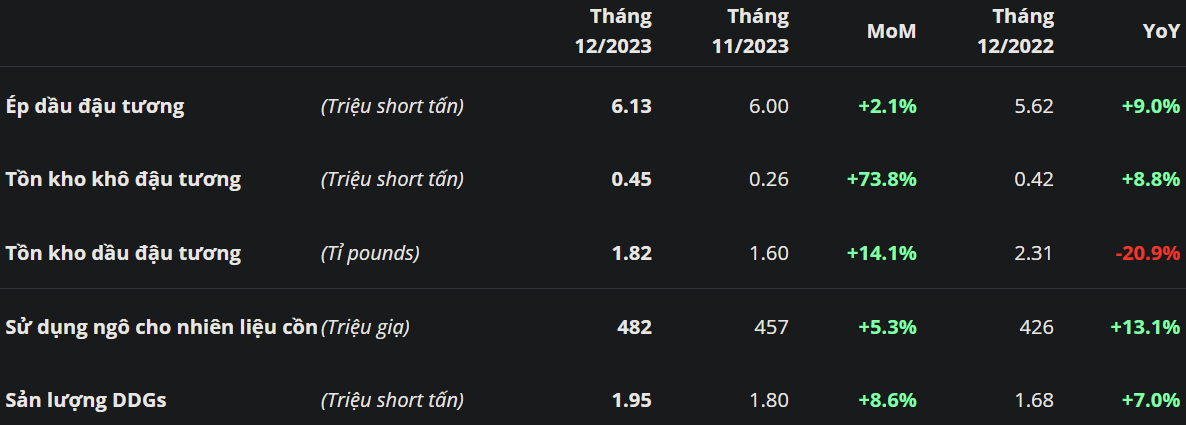Image resolution: width=1186 pixels, height=425 pixels.
Task: Click the red -20.9% YoY value
Action: tap(1149, 253)
